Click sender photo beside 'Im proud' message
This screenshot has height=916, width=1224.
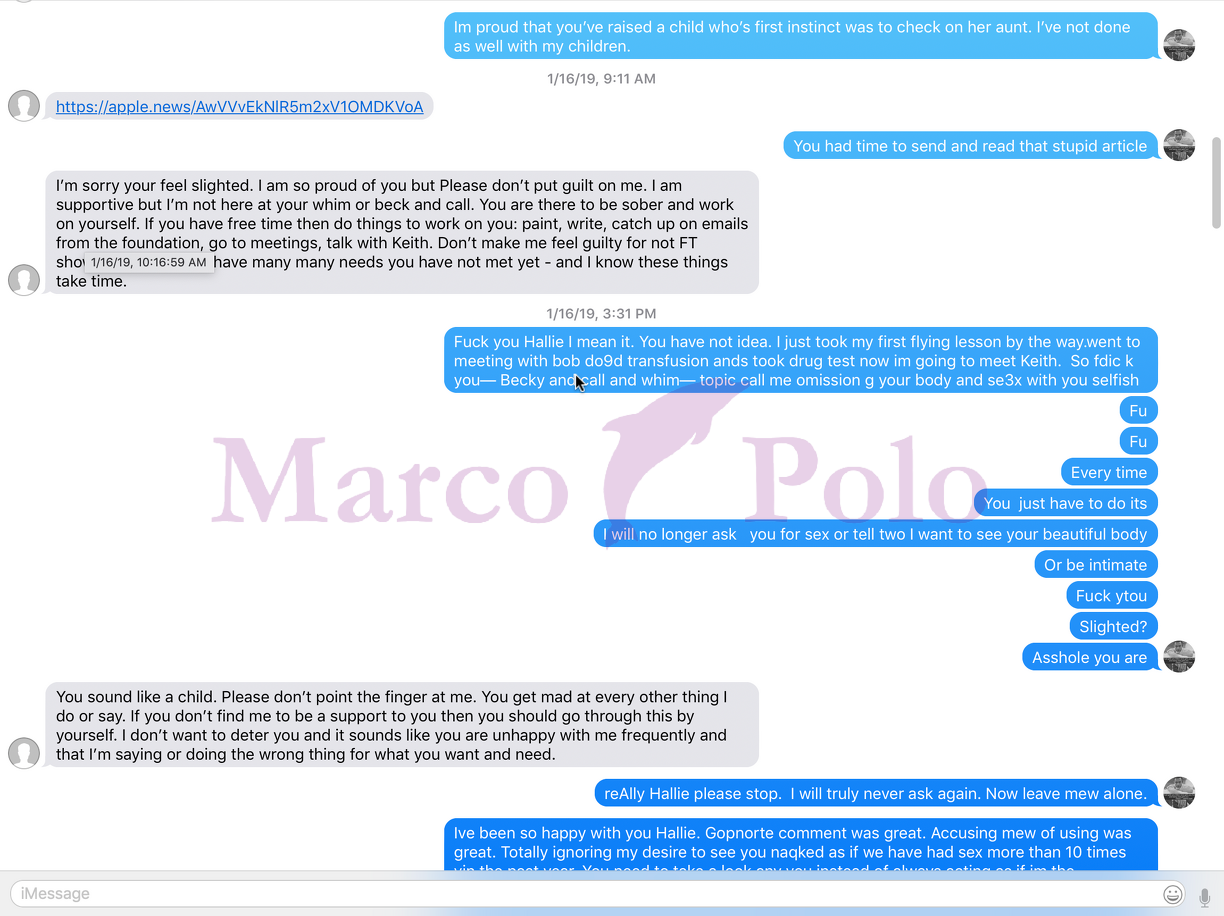pos(1180,45)
